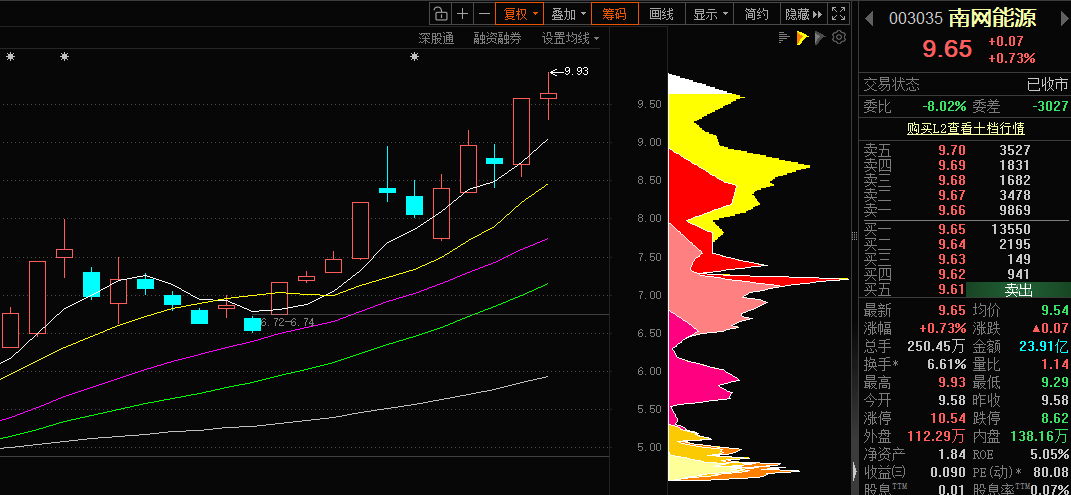Go to next stock arrow

click(1064, 18)
